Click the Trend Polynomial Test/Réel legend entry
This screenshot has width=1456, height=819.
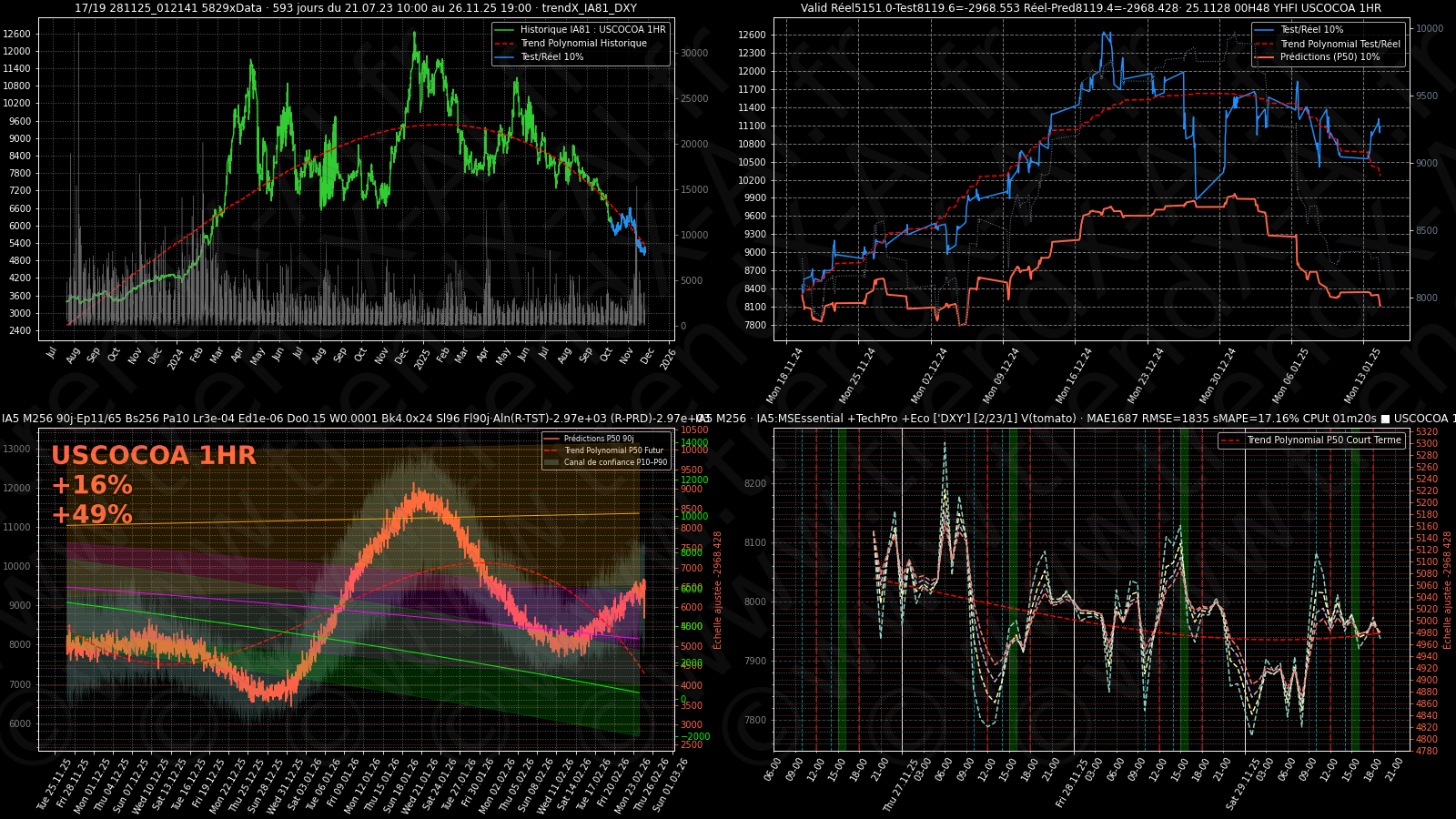[x=1340, y=44]
